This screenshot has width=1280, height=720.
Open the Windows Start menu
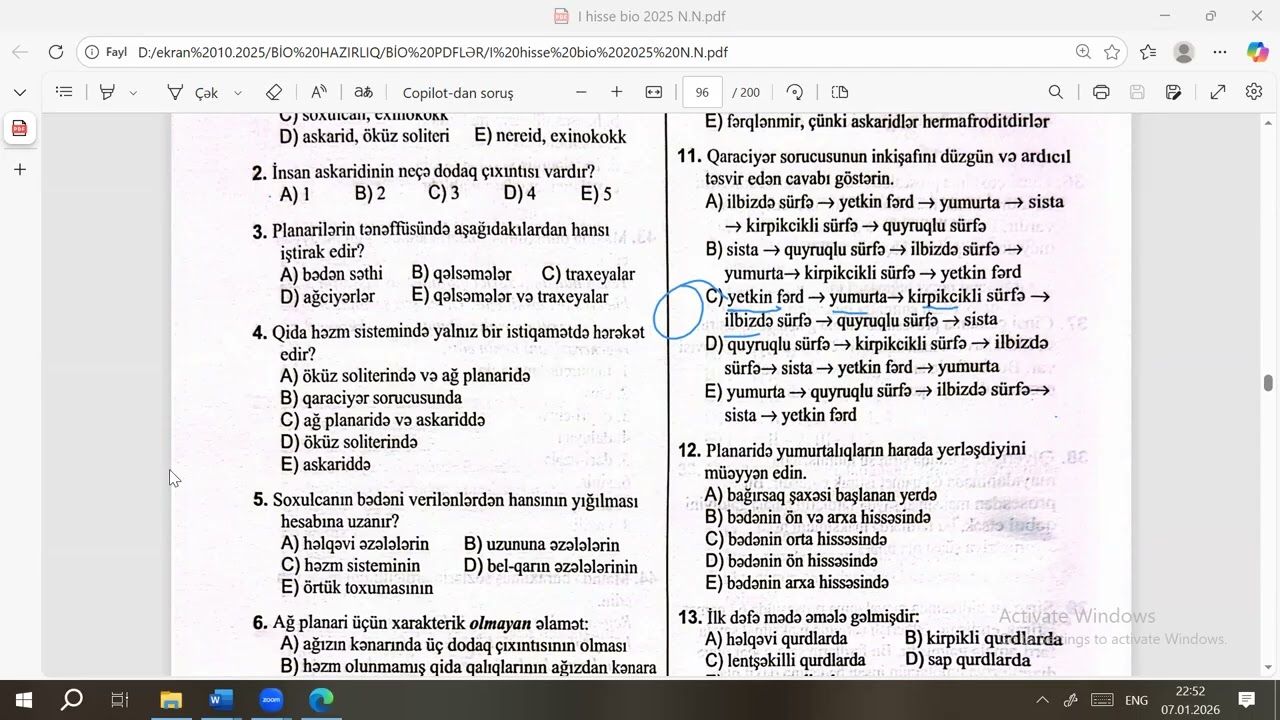coord(24,700)
